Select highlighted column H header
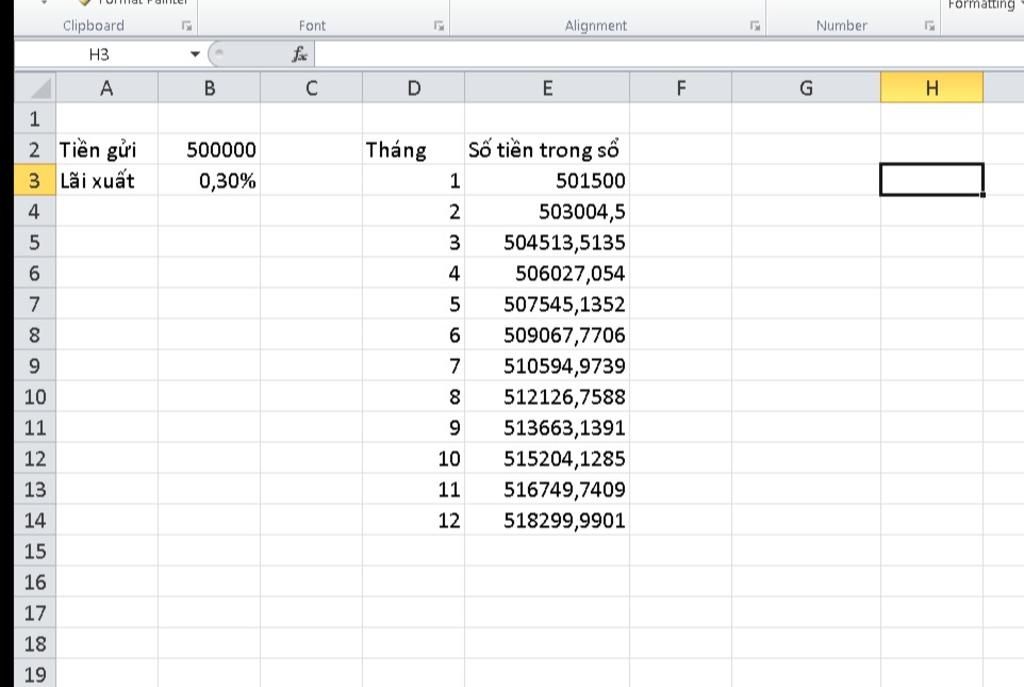 tap(932, 88)
